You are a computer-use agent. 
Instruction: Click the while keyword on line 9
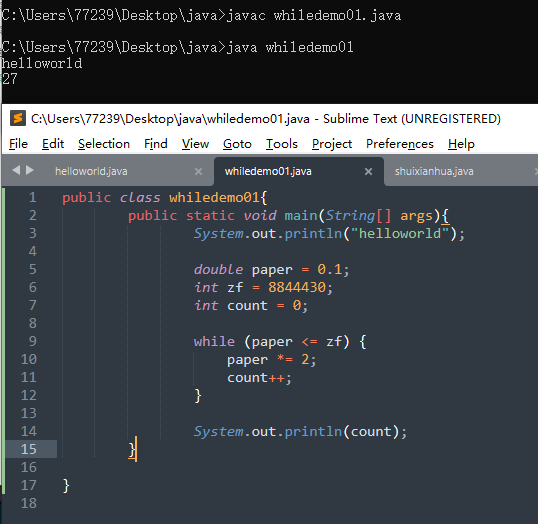click(x=214, y=341)
